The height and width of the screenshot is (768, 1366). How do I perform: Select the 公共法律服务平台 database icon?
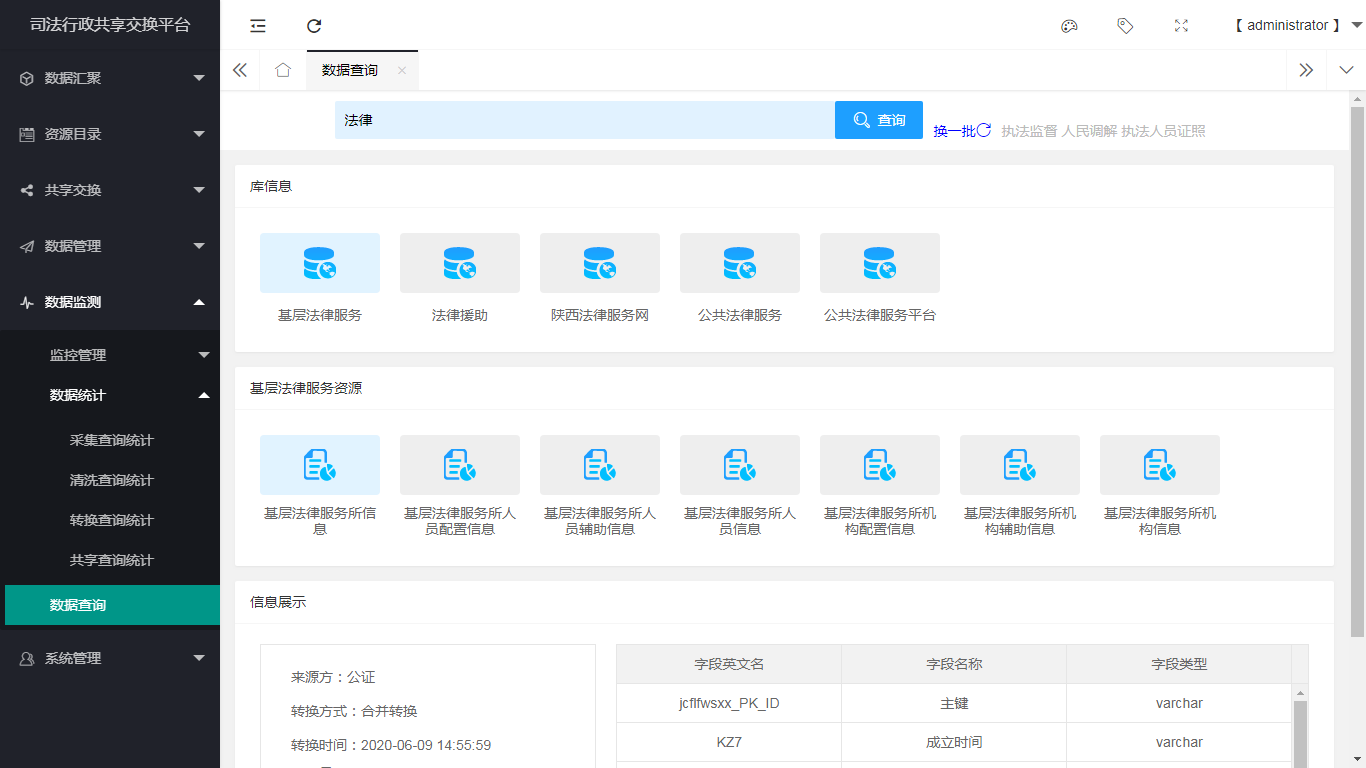point(880,263)
